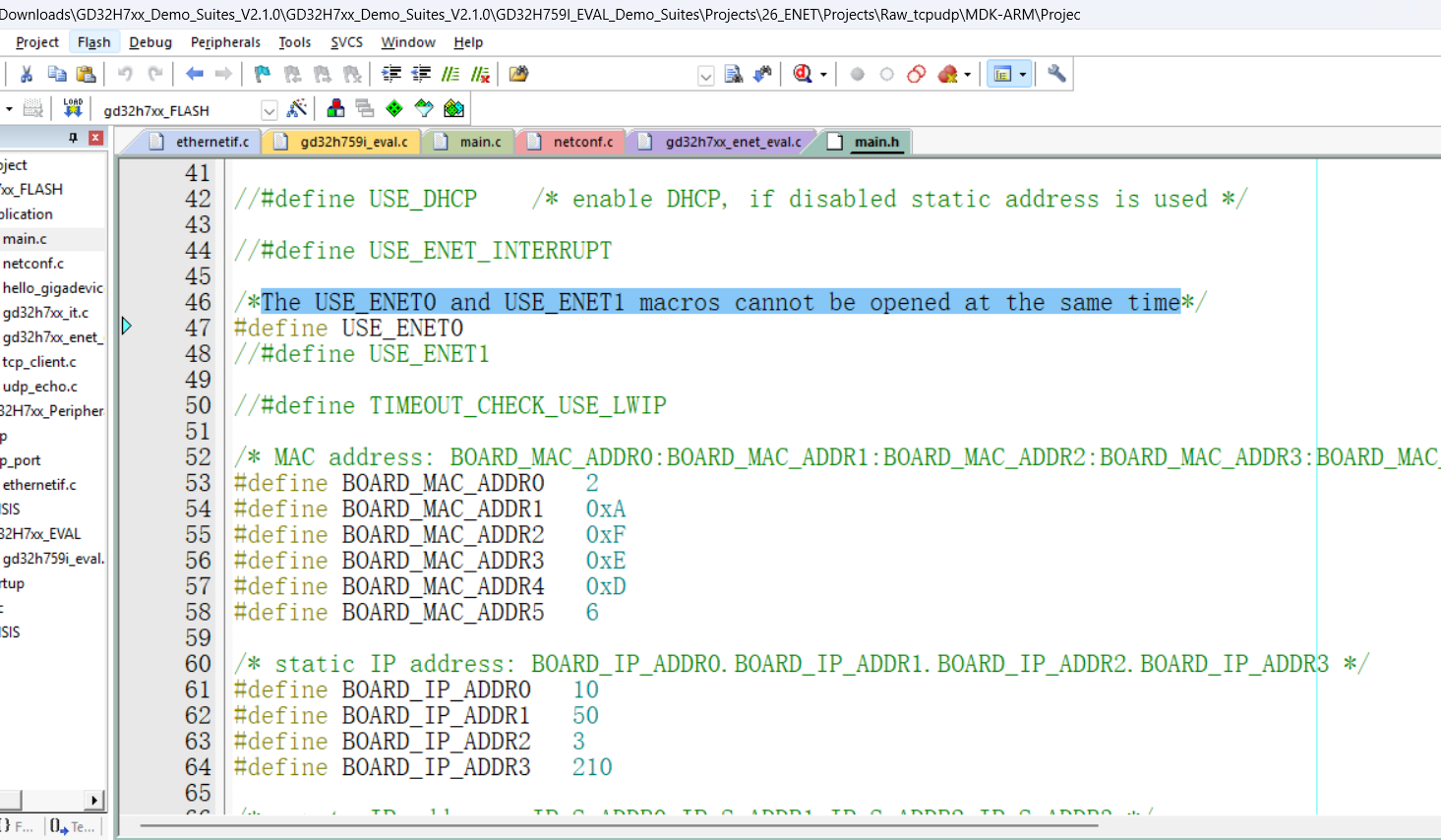Click the Paste clipboard icon
The width and height of the screenshot is (1441, 840).
pos(87,74)
